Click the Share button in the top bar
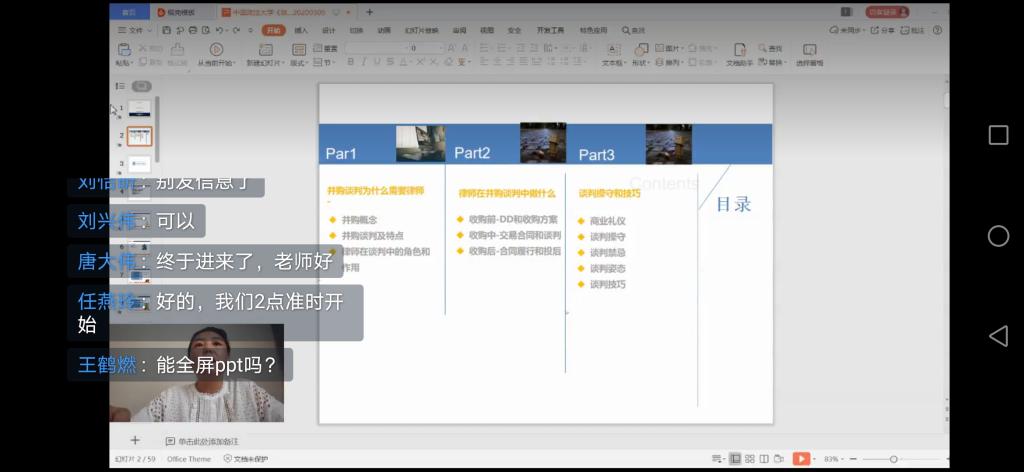 pyautogui.click(x=882, y=30)
